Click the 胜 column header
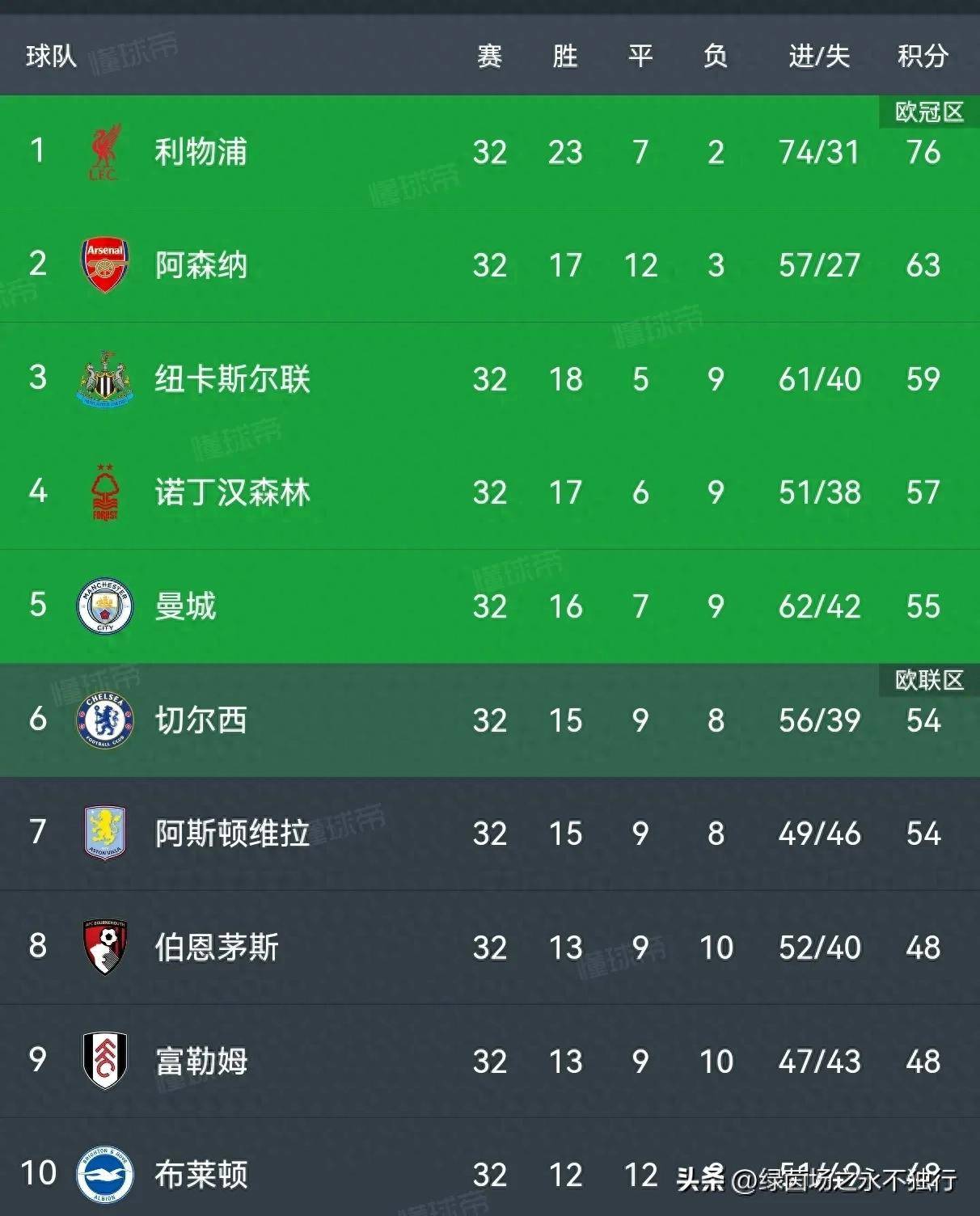This screenshot has height=1216, width=980. pos(565,56)
